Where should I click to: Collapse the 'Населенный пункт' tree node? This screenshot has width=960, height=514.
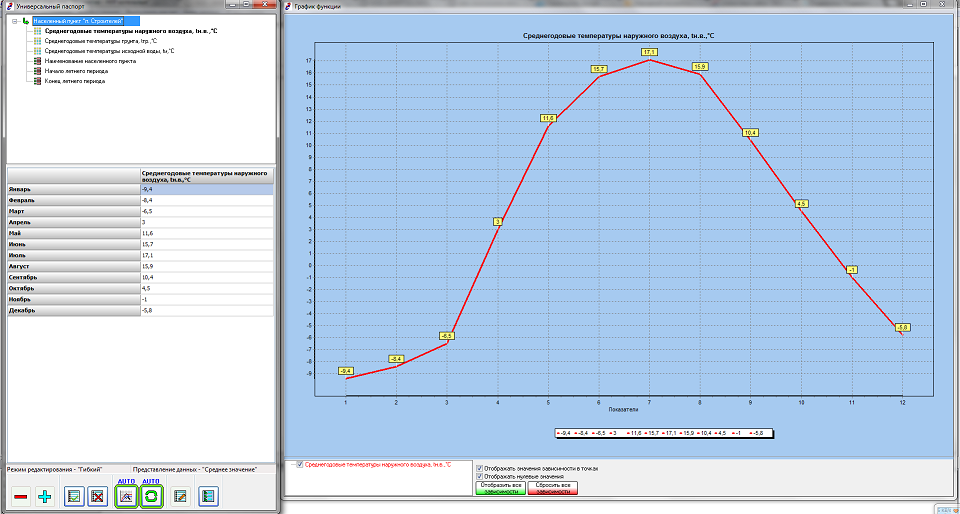pyautogui.click(x=15, y=21)
